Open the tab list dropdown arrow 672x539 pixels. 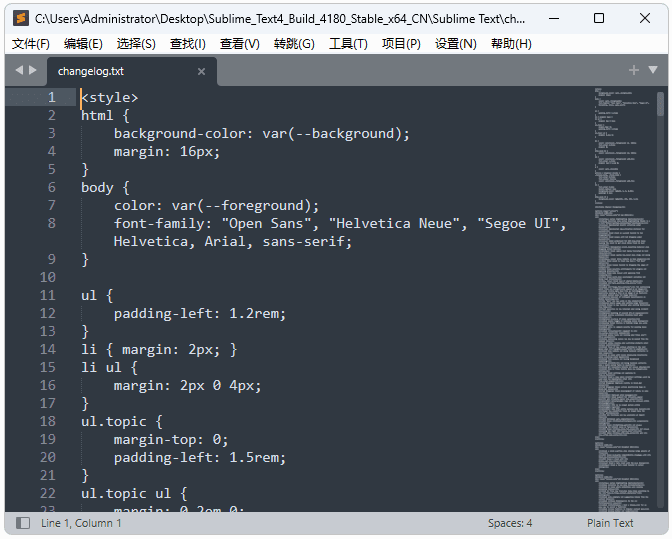(x=652, y=70)
